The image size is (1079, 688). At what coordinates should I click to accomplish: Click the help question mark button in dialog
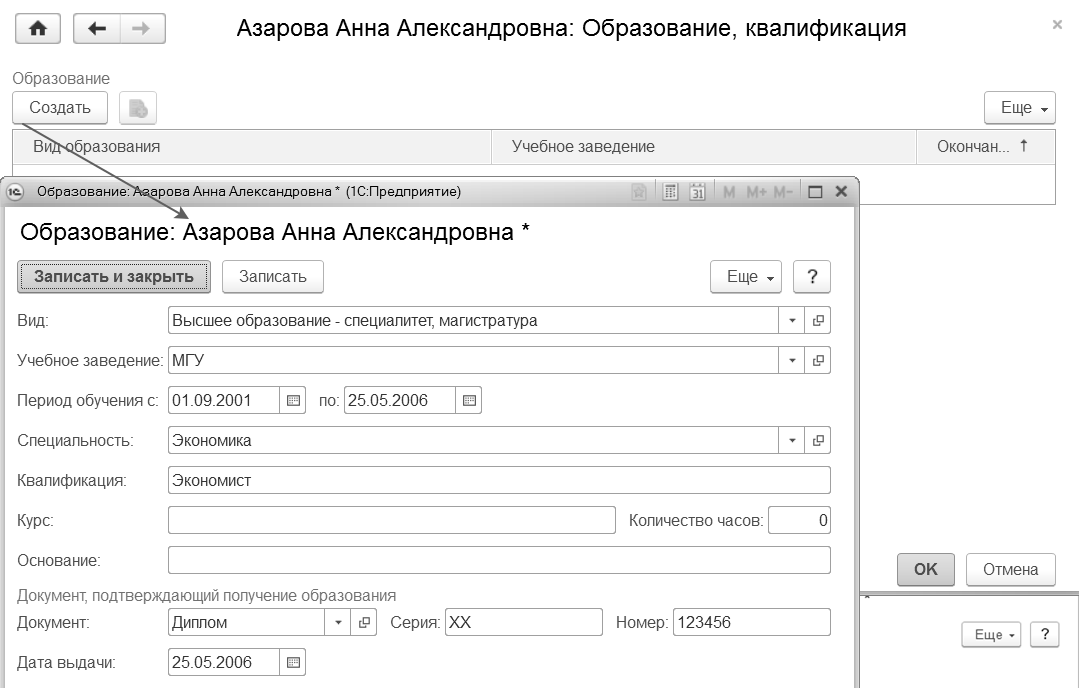tap(812, 277)
